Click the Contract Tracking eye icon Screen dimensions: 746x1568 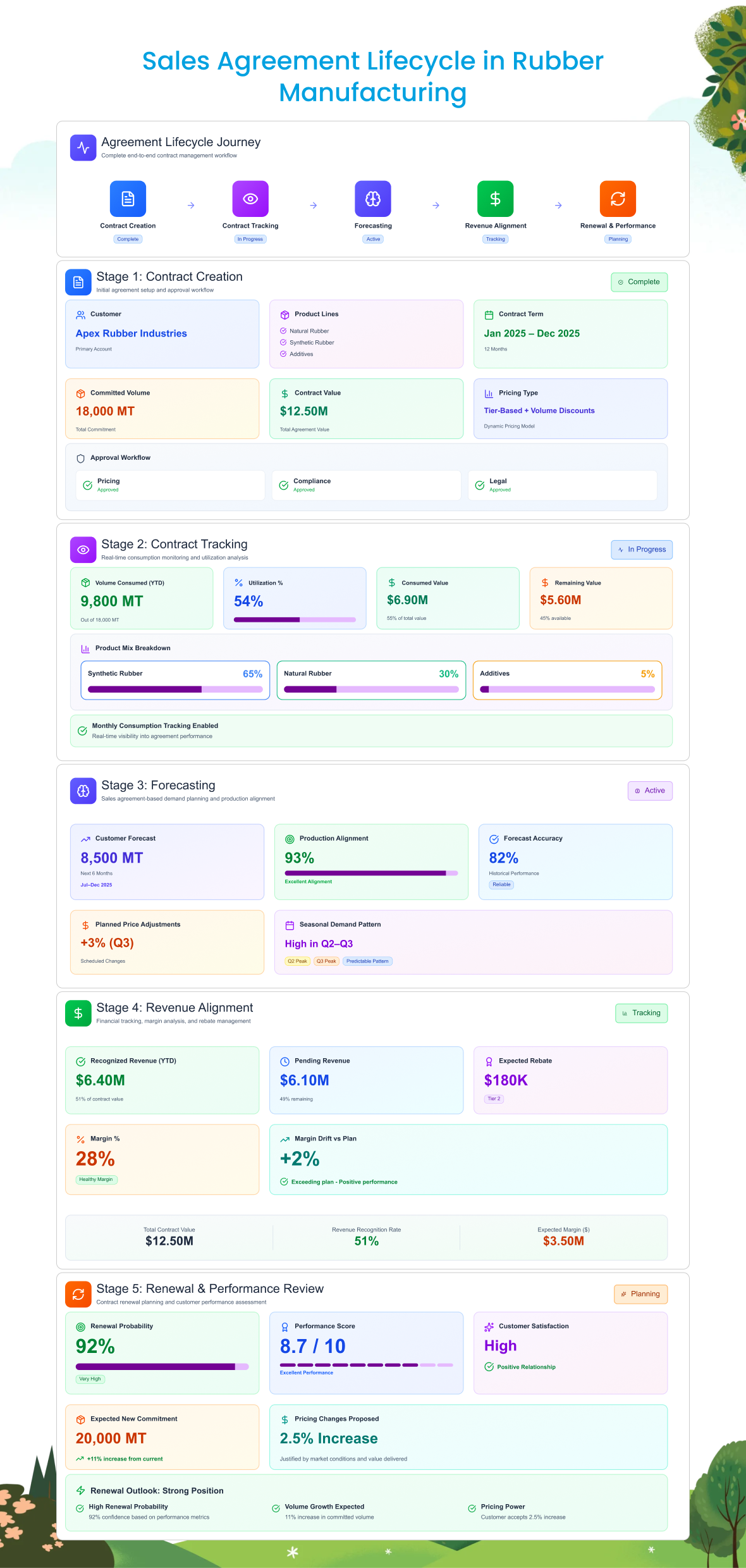(250, 199)
